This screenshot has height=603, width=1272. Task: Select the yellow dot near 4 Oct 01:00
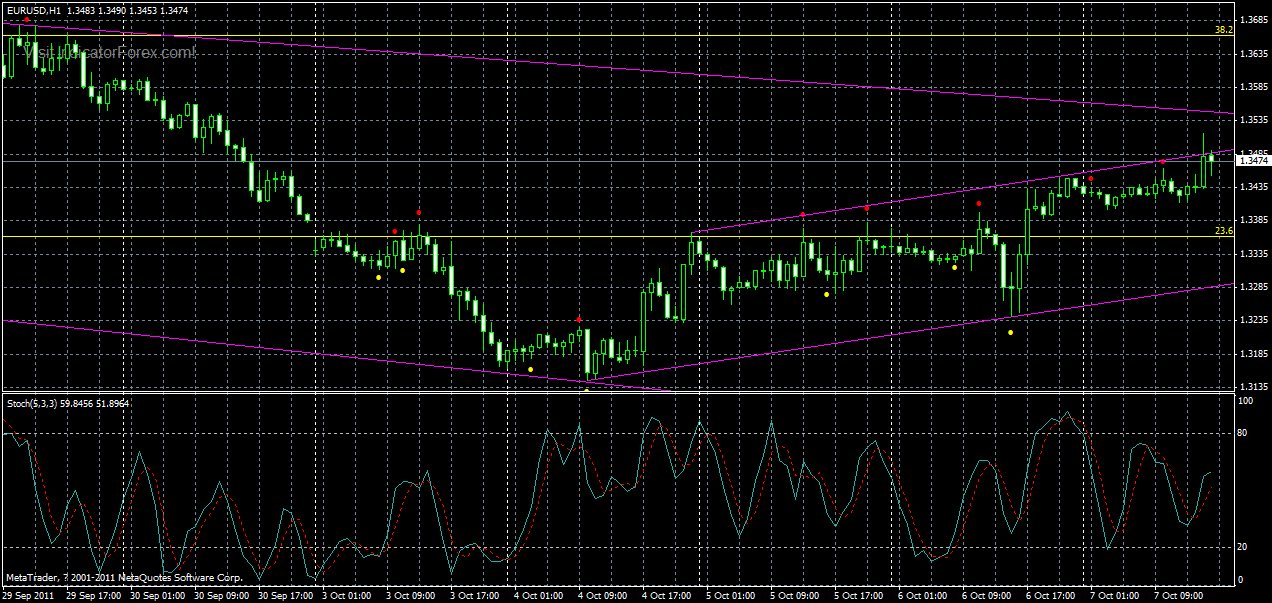click(x=530, y=367)
